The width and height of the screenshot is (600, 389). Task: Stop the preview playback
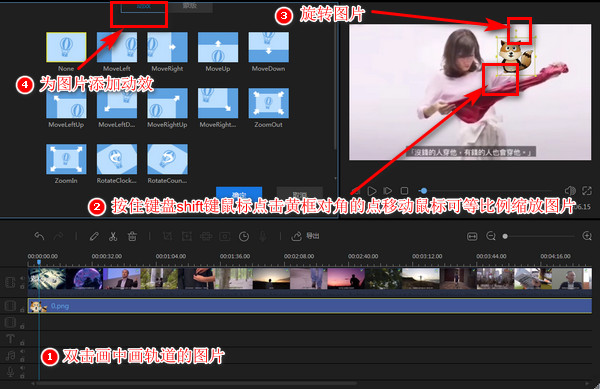404,190
